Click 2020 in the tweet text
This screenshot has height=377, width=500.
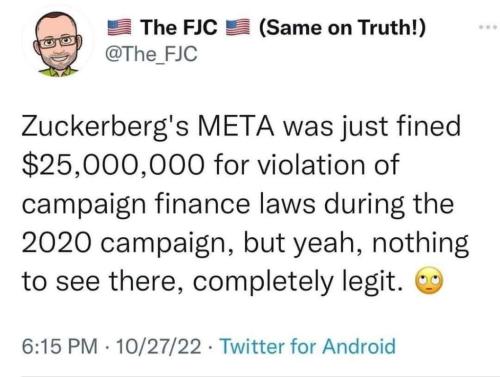coord(57,242)
